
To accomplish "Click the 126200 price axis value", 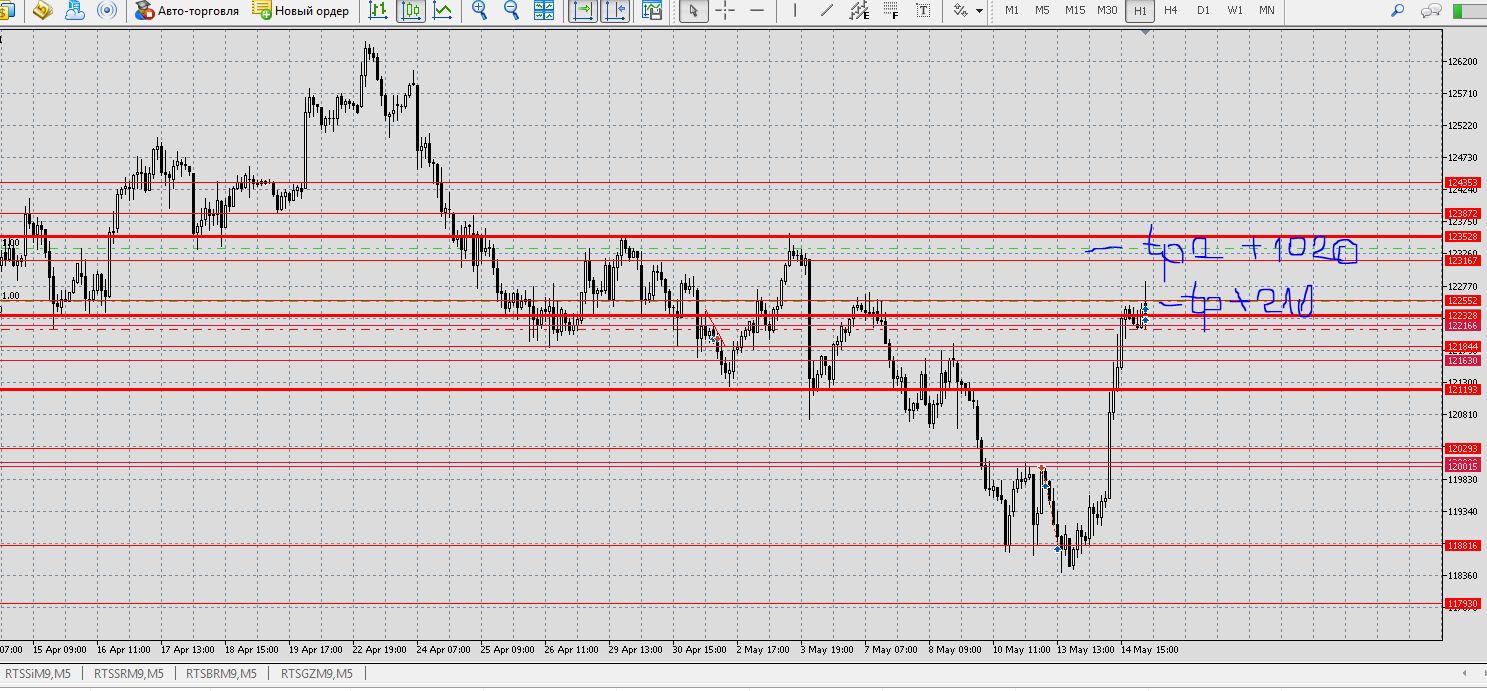I will [x=1462, y=61].
